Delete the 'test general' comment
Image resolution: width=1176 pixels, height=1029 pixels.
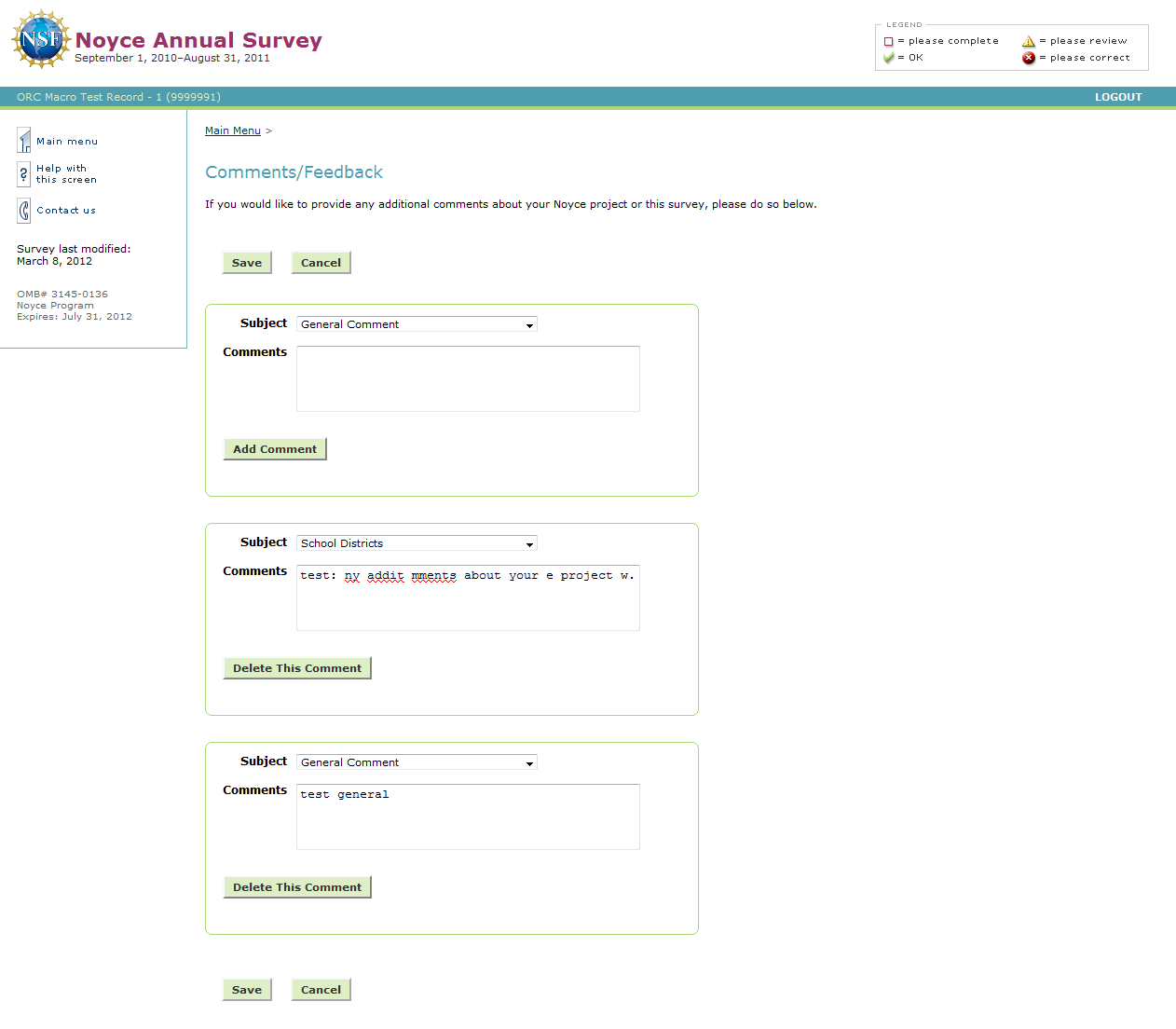297,887
